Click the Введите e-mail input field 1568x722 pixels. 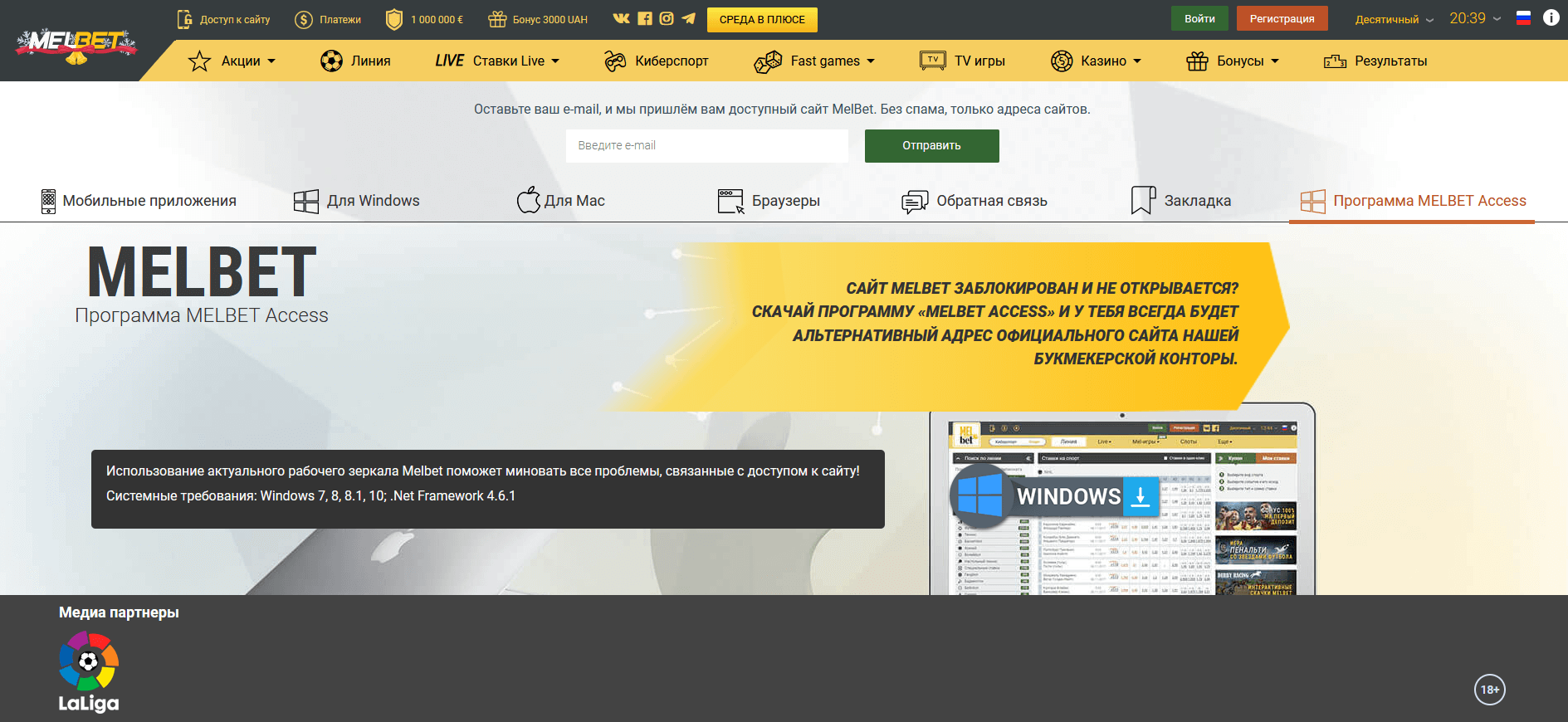tap(707, 145)
